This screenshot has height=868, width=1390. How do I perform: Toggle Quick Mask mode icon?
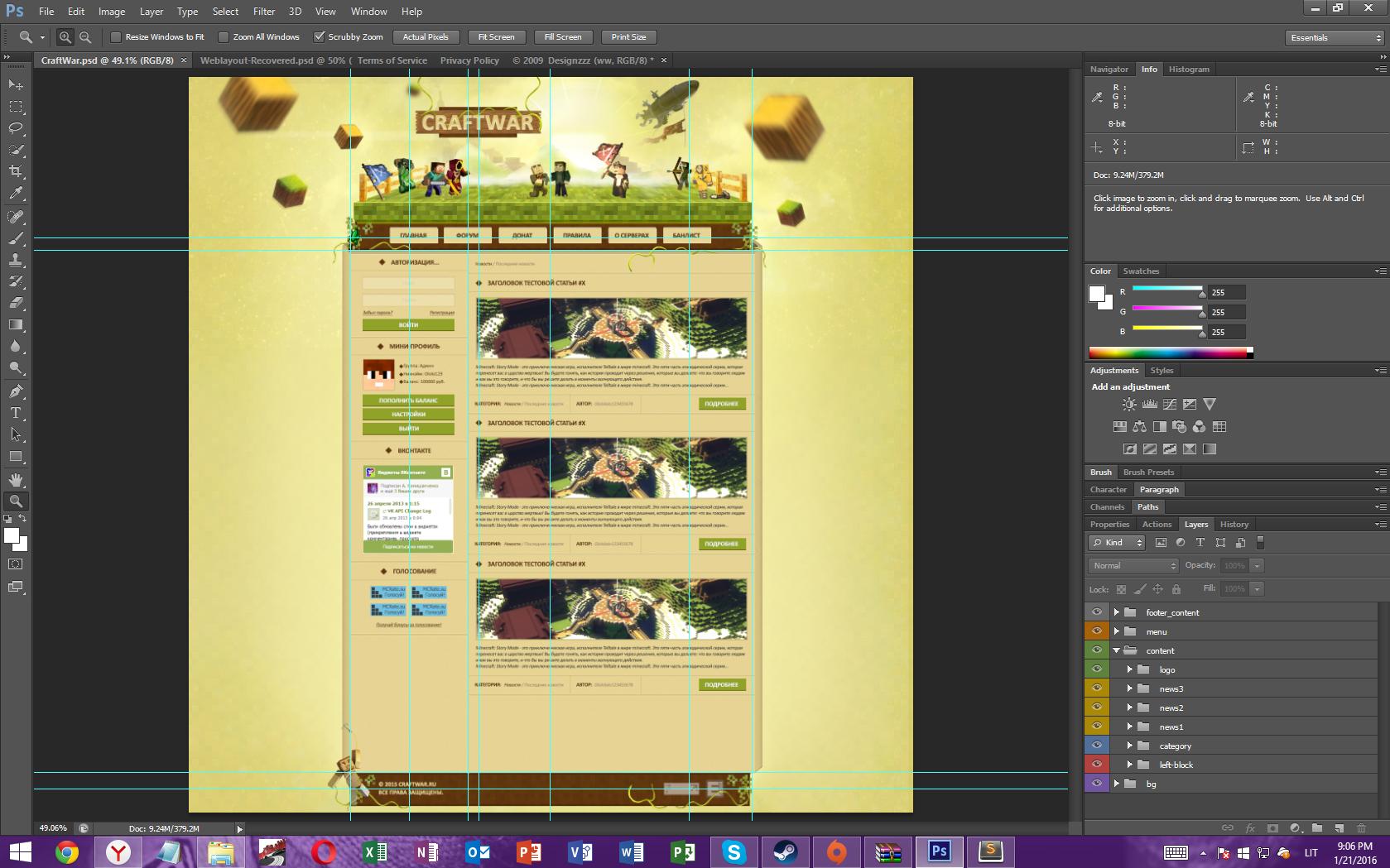click(x=16, y=564)
